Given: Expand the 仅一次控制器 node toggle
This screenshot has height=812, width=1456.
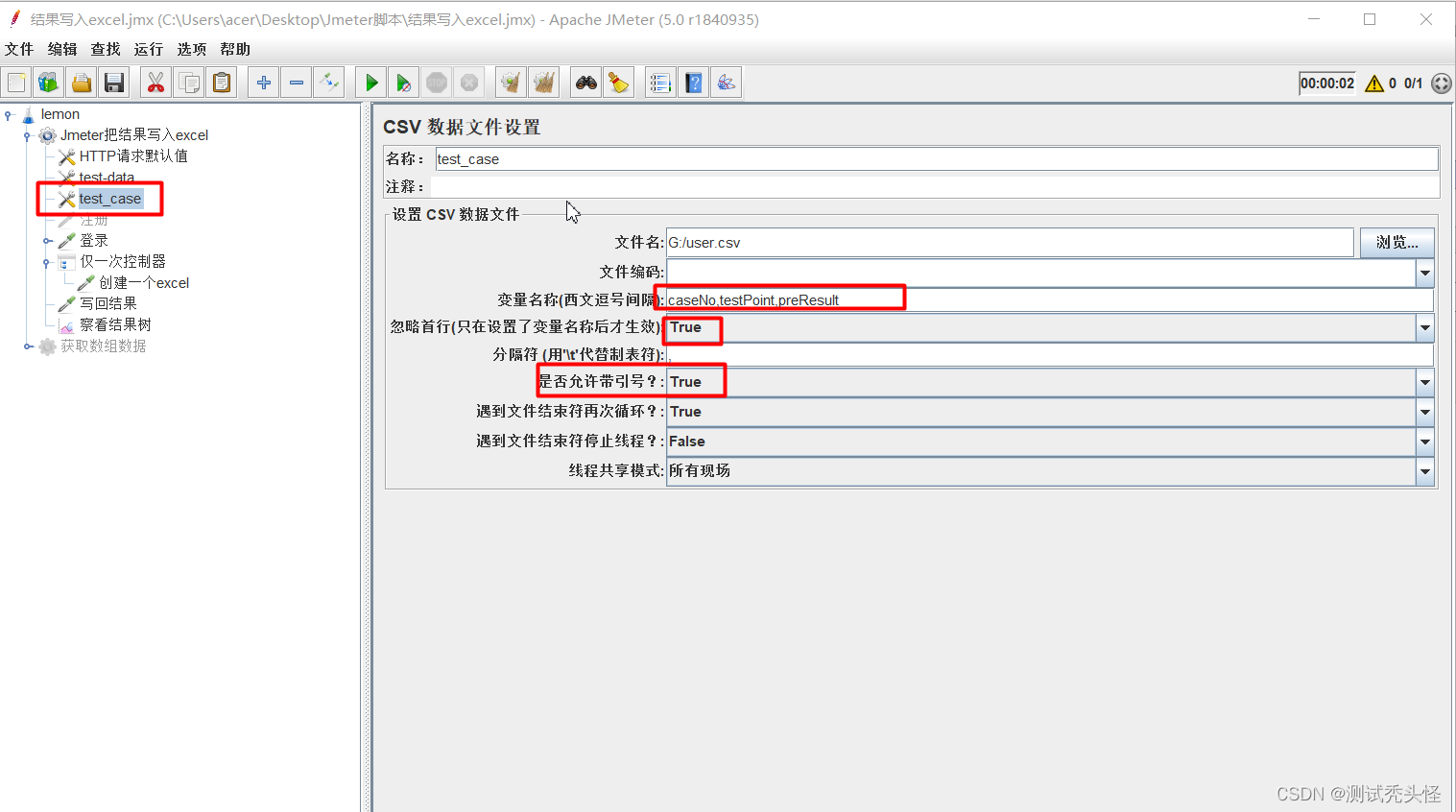Looking at the screenshot, I should tap(47, 262).
